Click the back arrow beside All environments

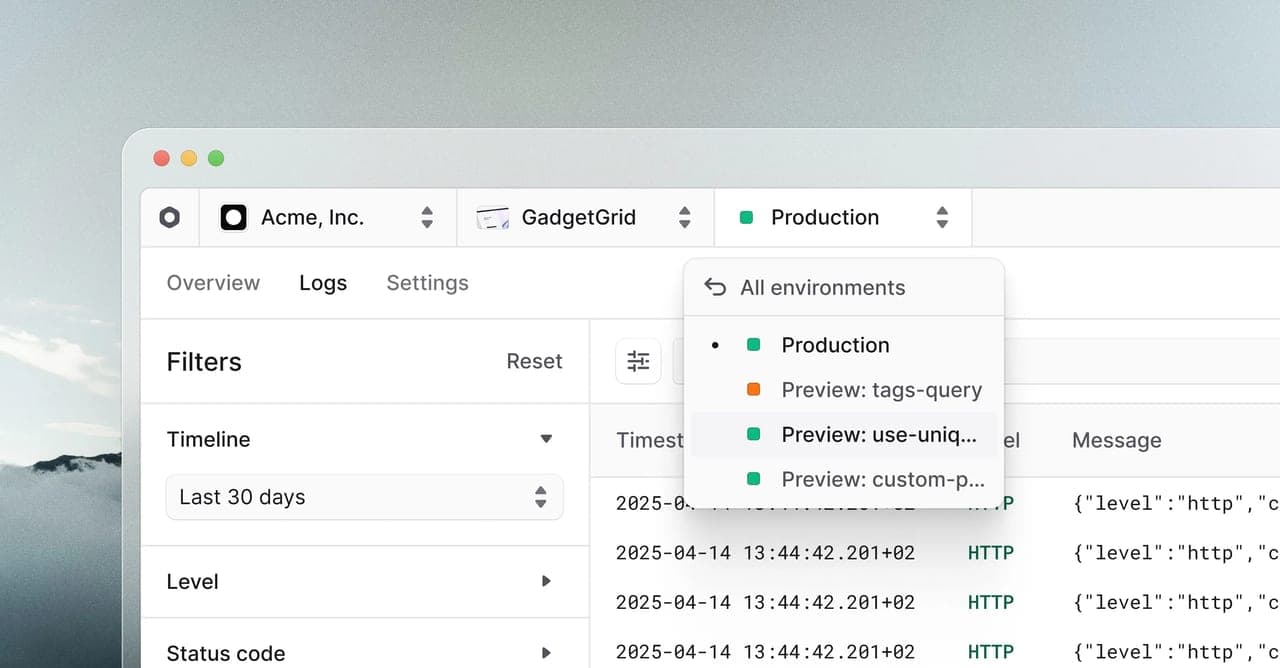tap(715, 288)
